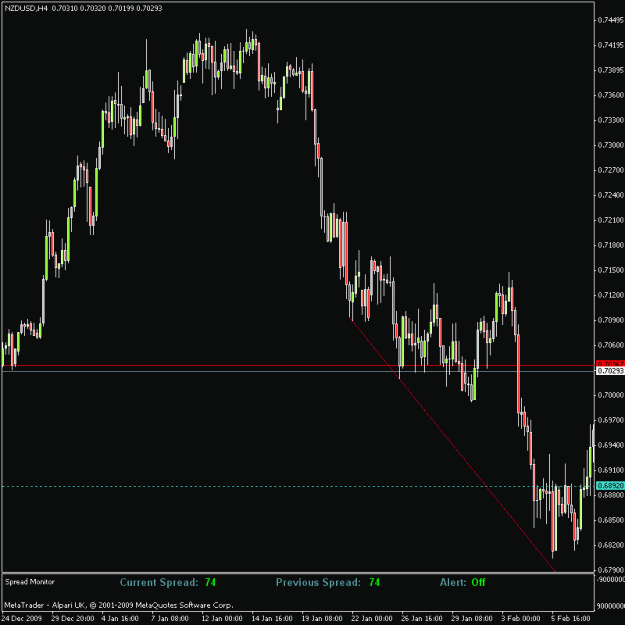The image size is (625, 625).
Task: Click the 0.70600 price axis label
Action: 610,345
